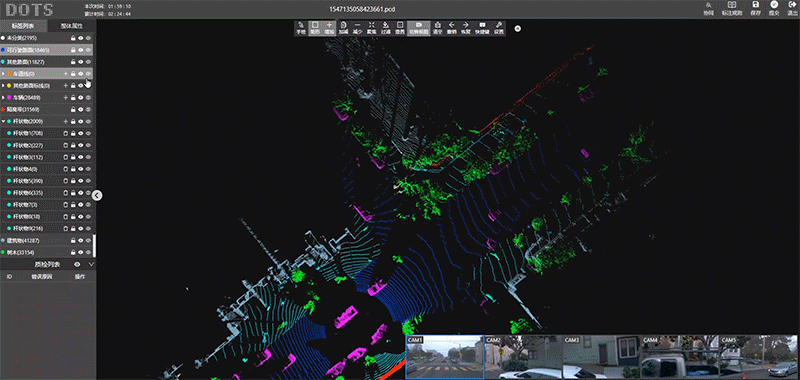Viewport: 800px width, 380px height.
Task: Collapse the cyan pole-object label group
Action: coord(4,121)
